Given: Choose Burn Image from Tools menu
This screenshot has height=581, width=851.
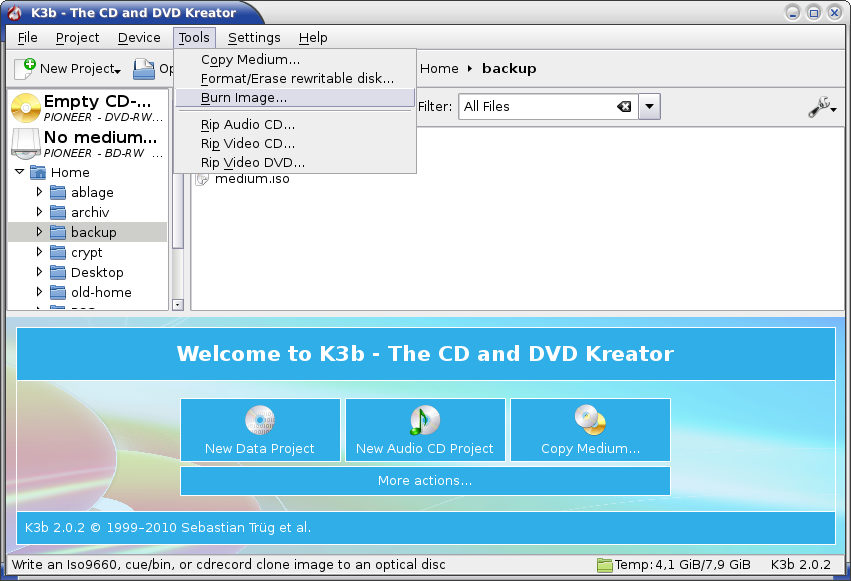Looking at the screenshot, I should 243,98.
